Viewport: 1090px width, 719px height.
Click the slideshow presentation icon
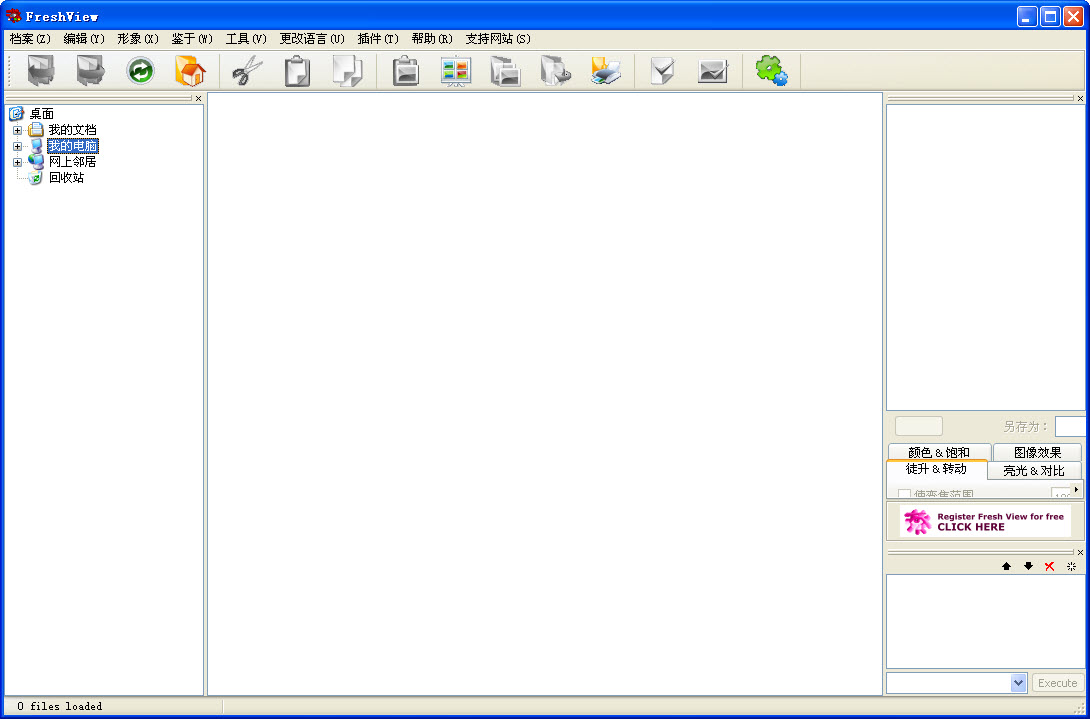pos(455,71)
